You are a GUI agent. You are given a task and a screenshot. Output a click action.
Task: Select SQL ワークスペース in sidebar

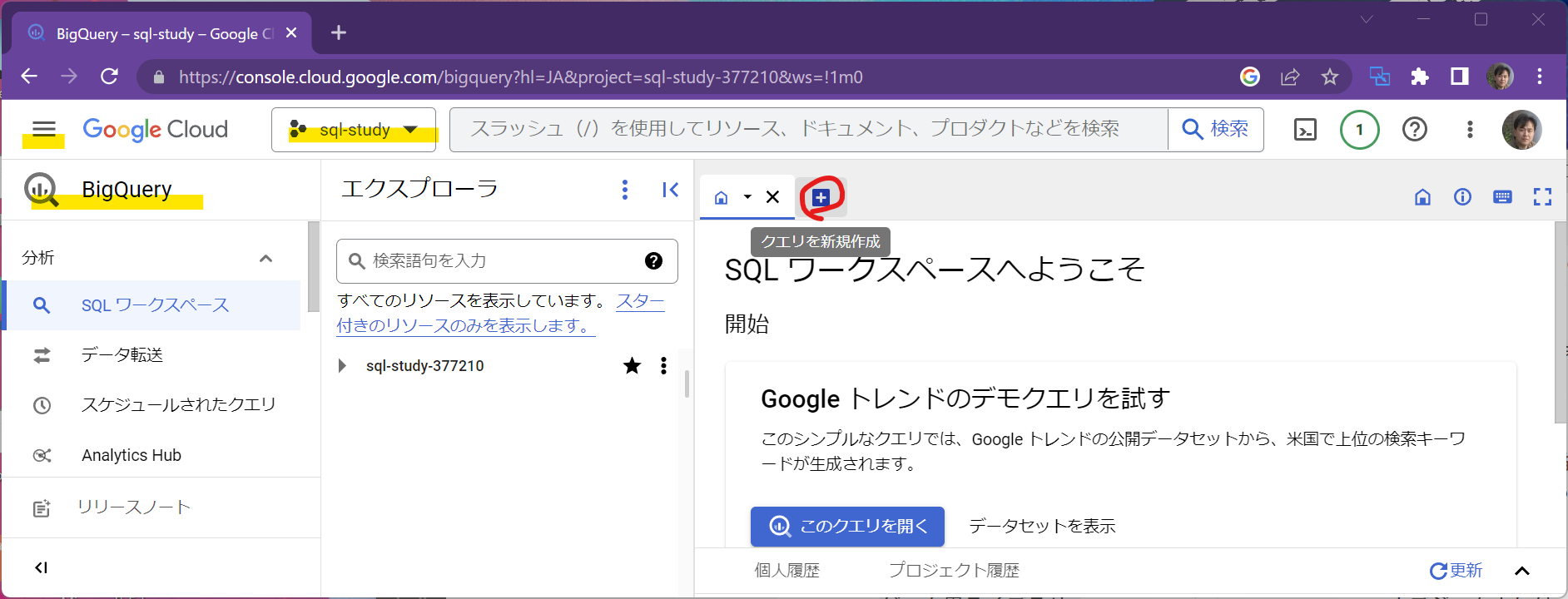tap(152, 305)
